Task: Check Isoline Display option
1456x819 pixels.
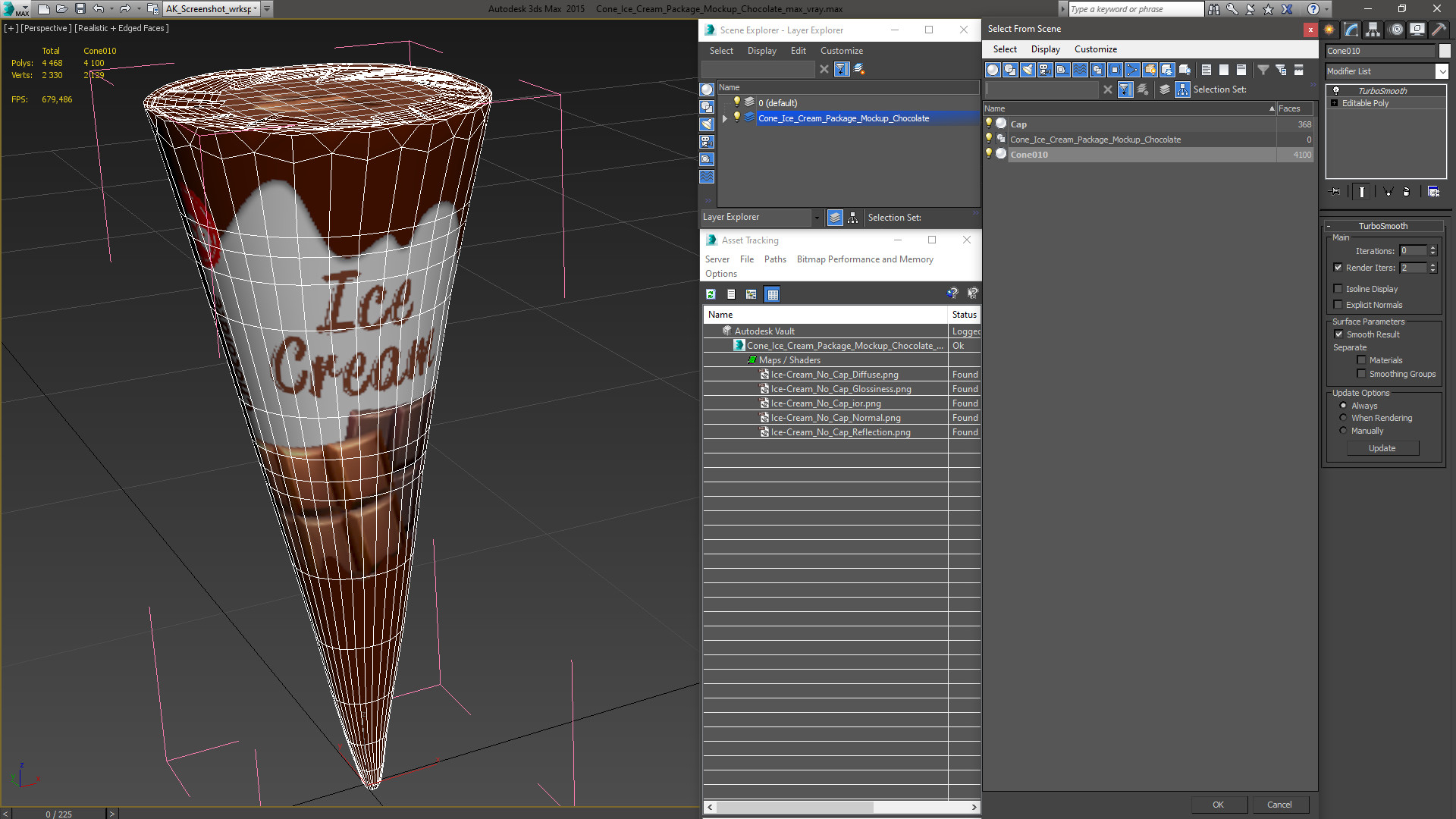Action: [1338, 289]
